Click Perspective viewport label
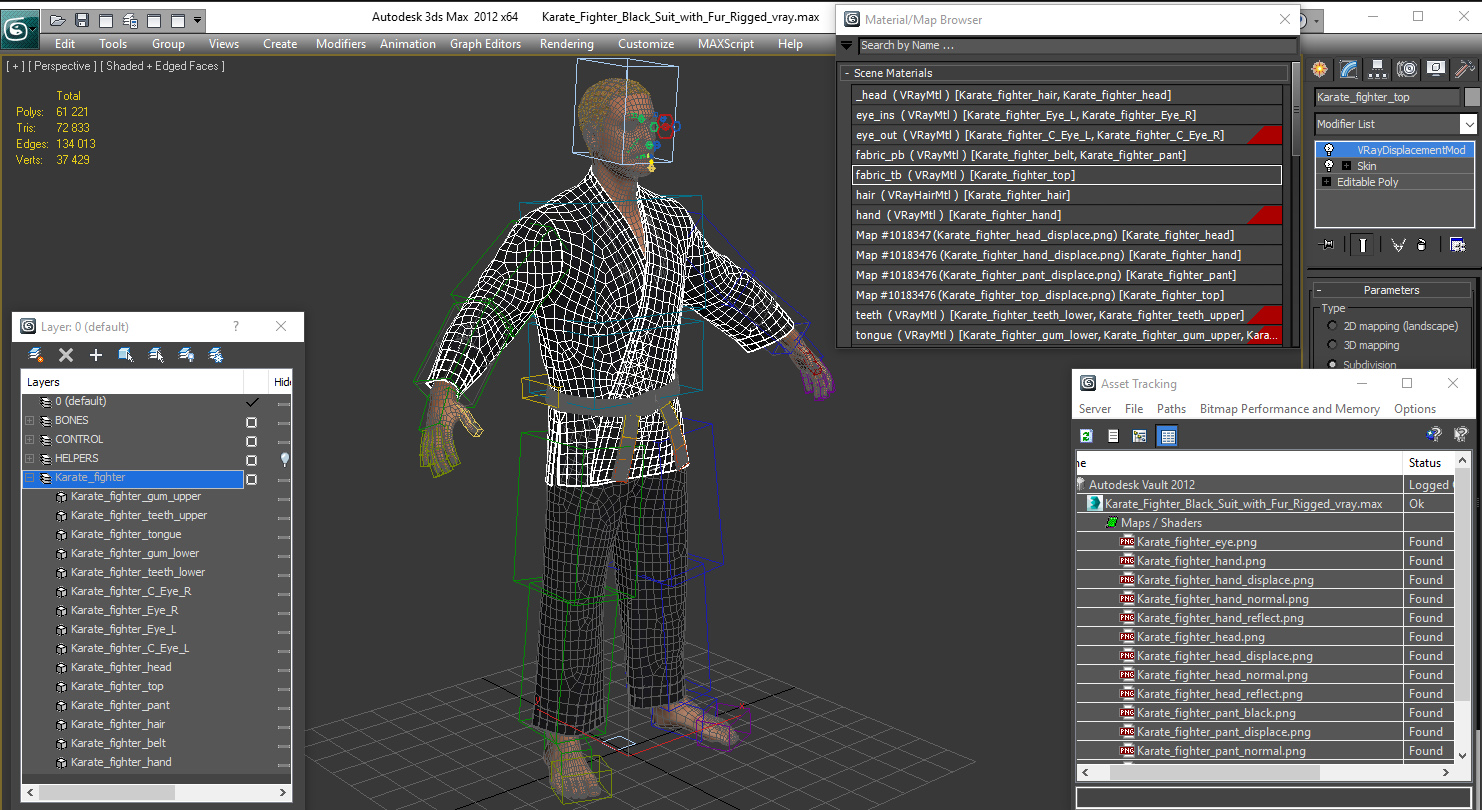 point(62,66)
